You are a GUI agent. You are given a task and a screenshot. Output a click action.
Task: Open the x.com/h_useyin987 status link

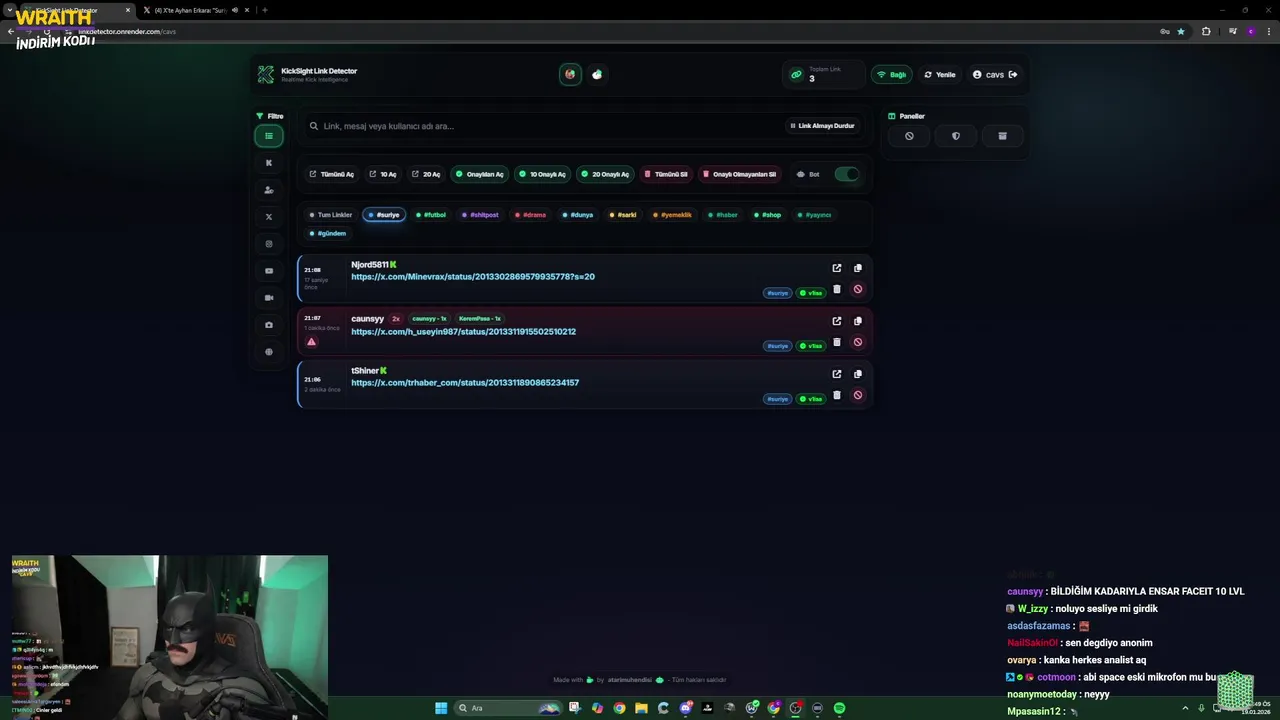point(463,332)
